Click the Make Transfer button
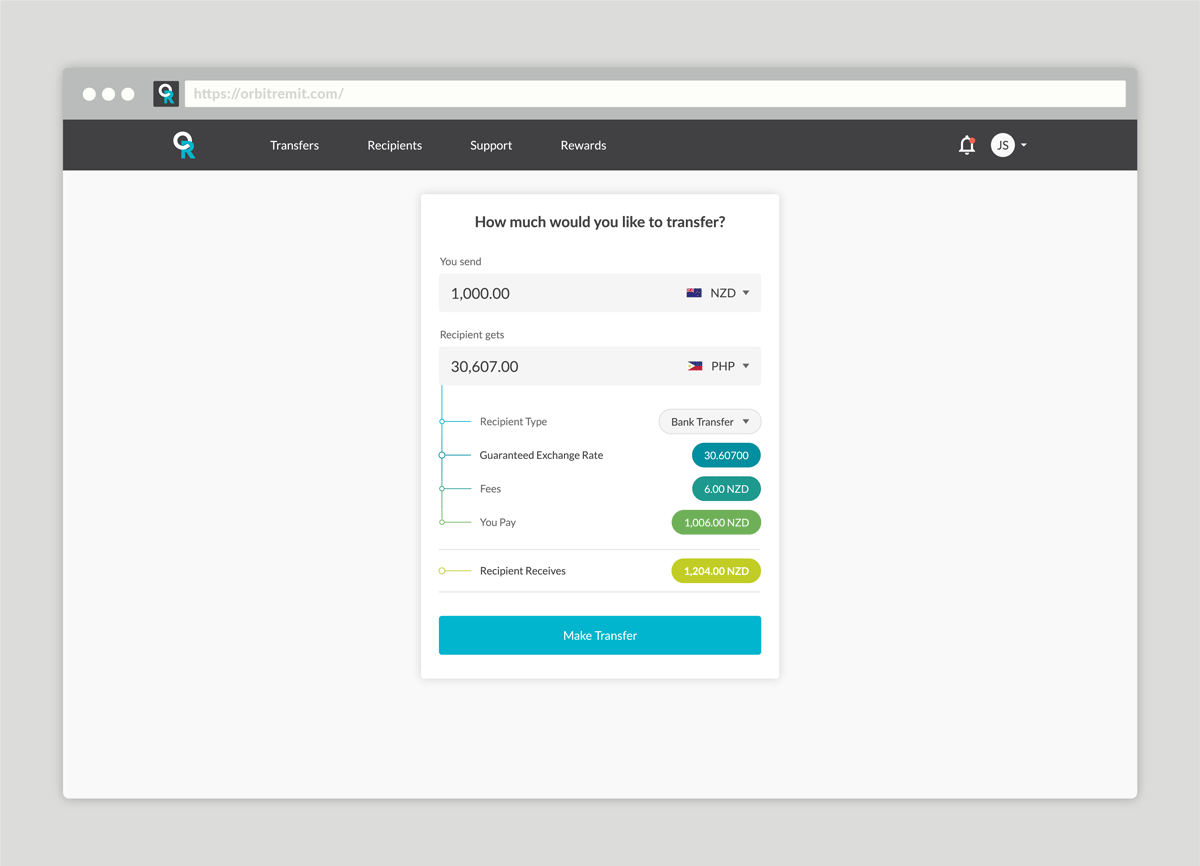Image resolution: width=1200 pixels, height=866 pixels. (600, 635)
